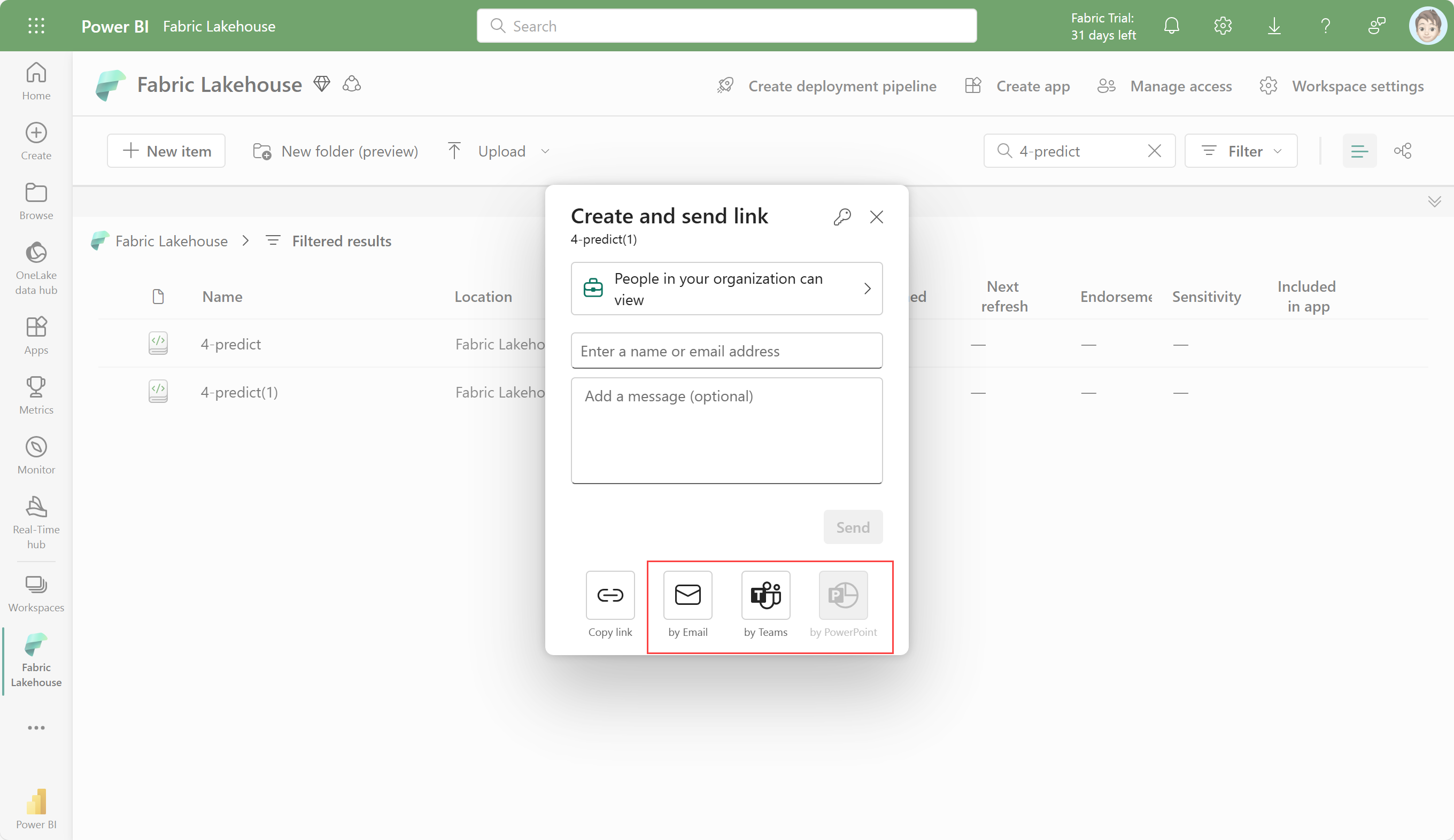Open the user profile avatar
The width and height of the screenshot is (1454, 840).
click(1427, 26)
